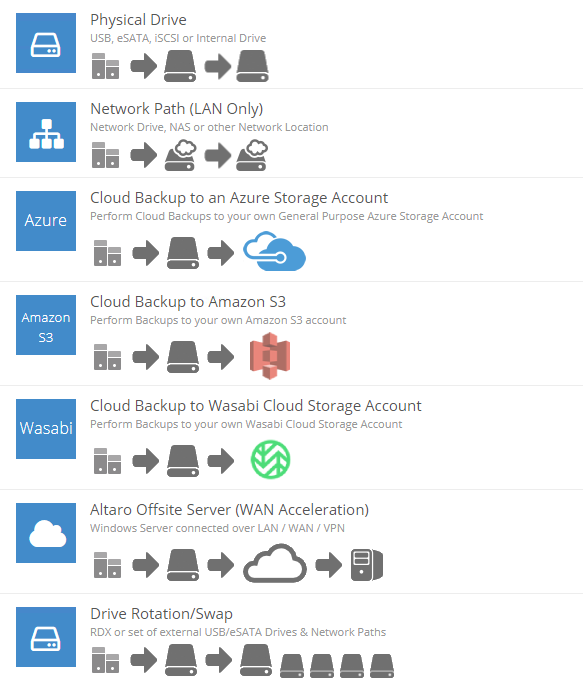Viewport: 583px width, 687px height.
Task: Click the outlined cloud icon in Altaro row
Action: pos(275,563)
